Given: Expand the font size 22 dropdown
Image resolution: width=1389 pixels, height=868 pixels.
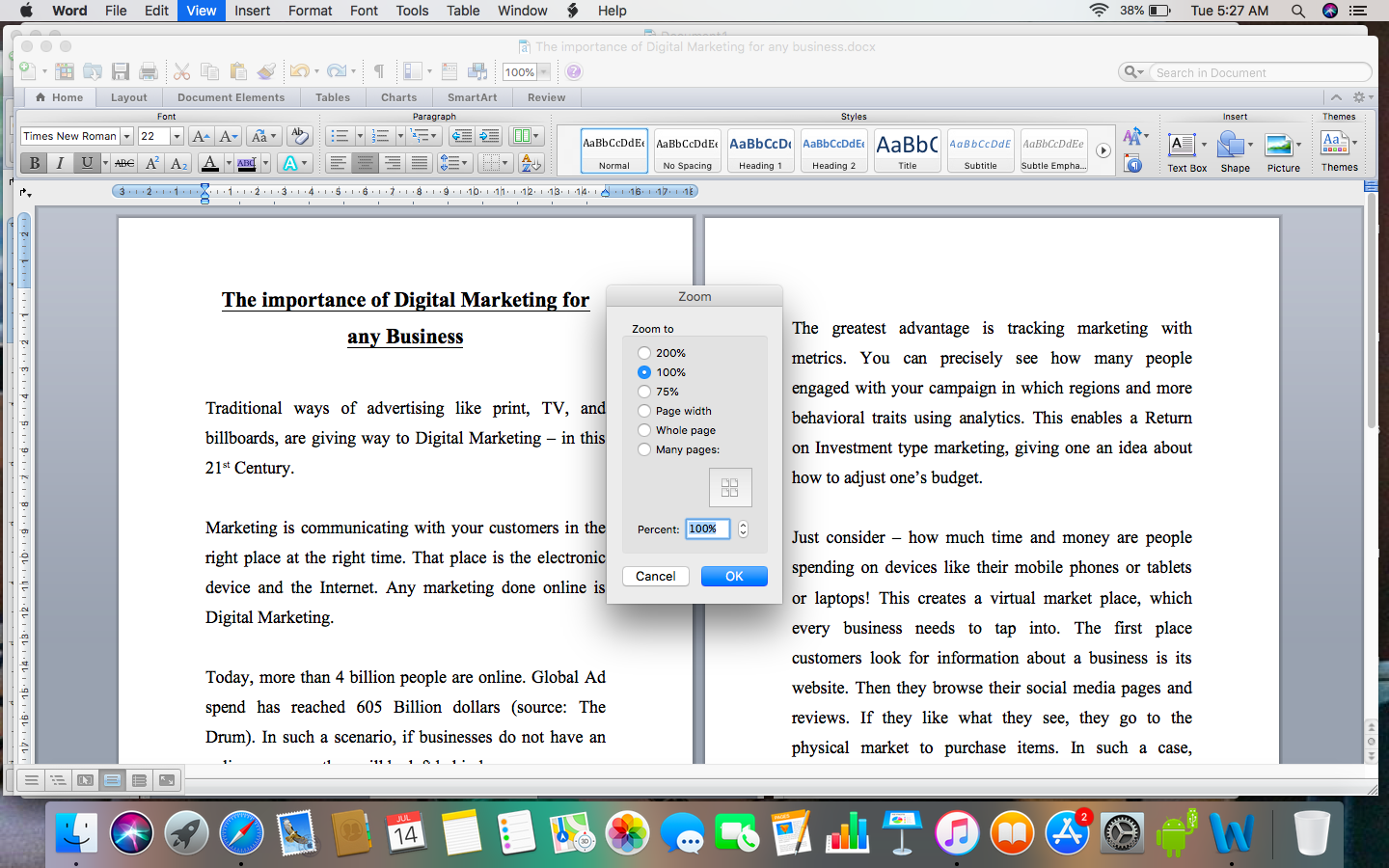Looking at the screenshot, I should (x=177, y=136).
